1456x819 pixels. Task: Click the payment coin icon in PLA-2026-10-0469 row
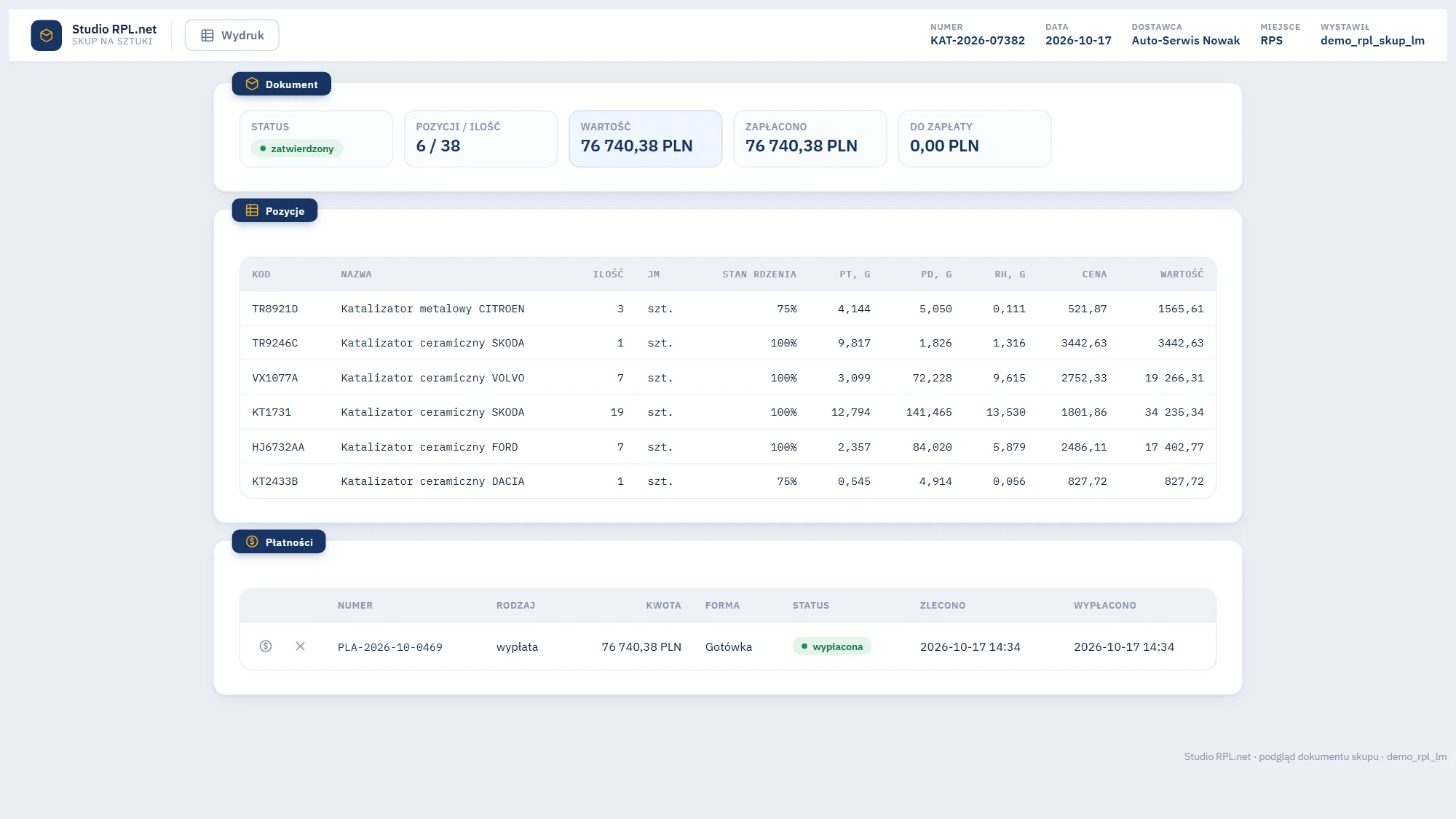tap(266, 646)
